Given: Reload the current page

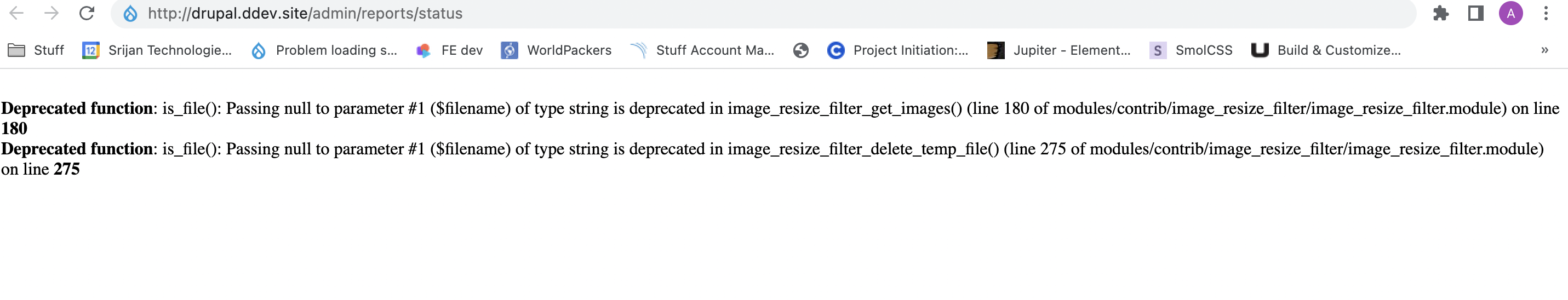Looking at the screenshot, I should (87, 13).
